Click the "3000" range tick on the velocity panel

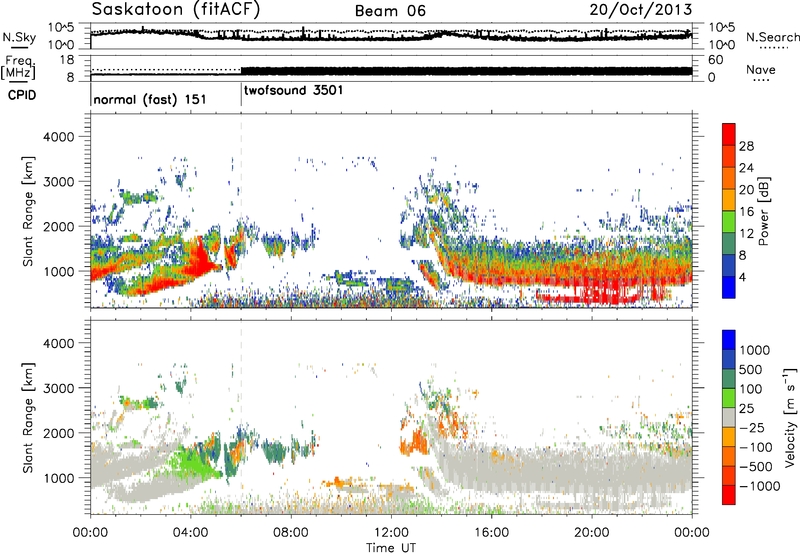59,388
